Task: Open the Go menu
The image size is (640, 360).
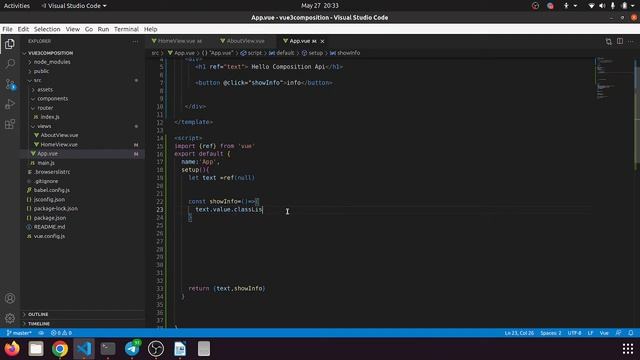Action: [x=89, y=29]
